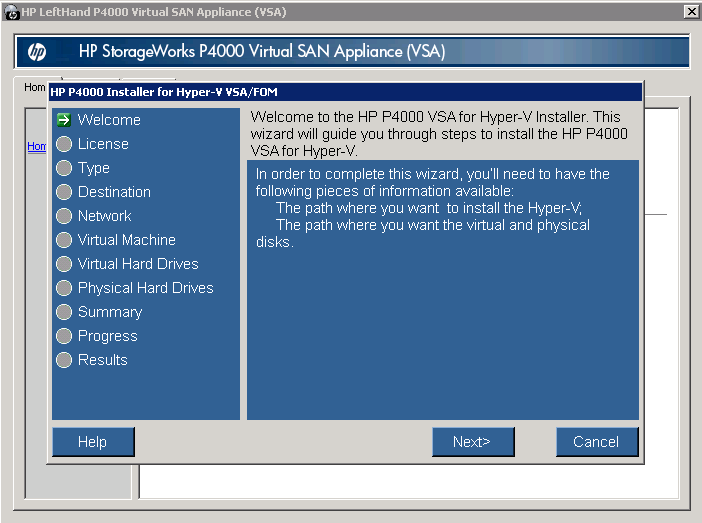Select the Virtual Machine step label
Image resolution: width=702 pixels, height=523 pixels.
point(127,240)
